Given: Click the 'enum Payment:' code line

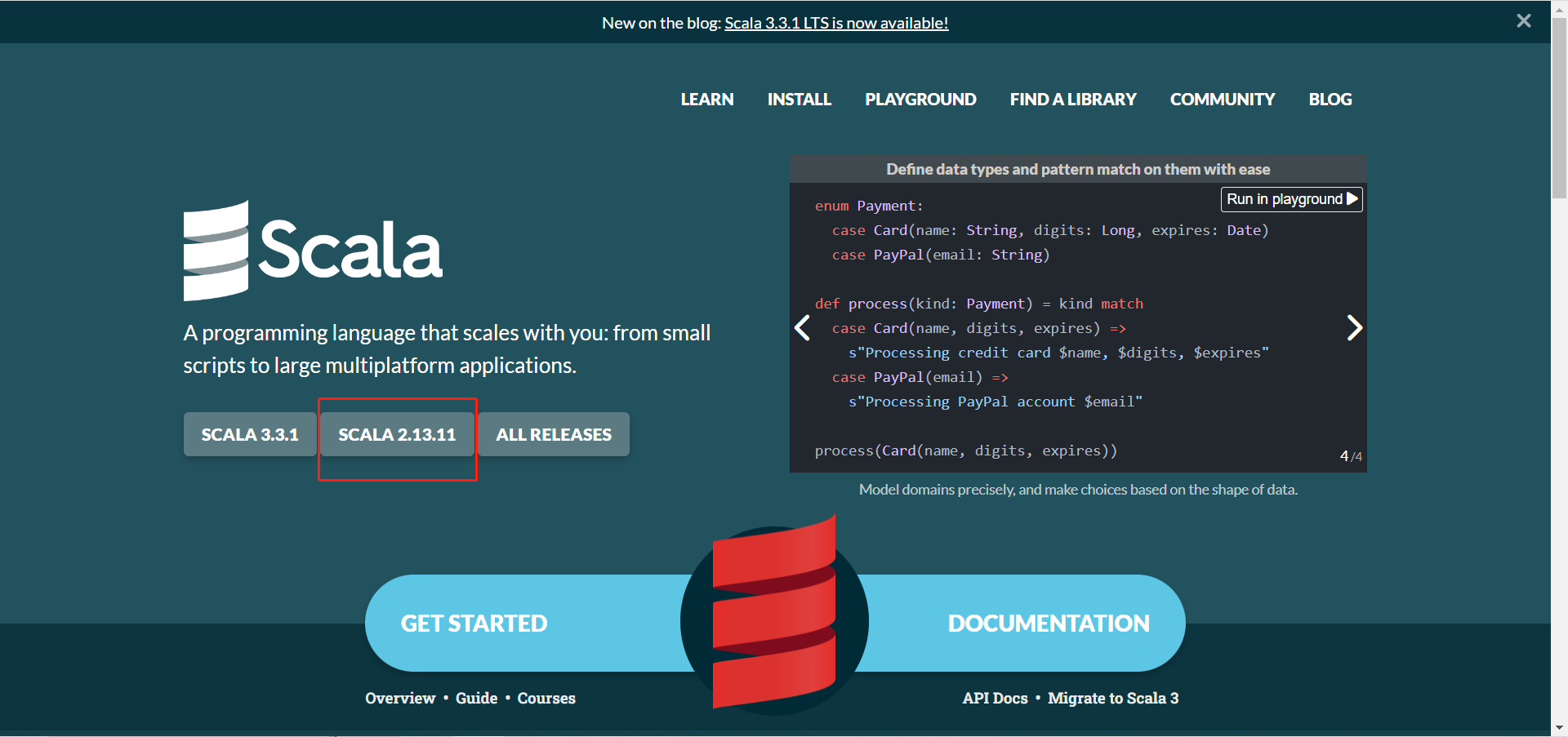Looking at the screenshot, I should [869, 206].
